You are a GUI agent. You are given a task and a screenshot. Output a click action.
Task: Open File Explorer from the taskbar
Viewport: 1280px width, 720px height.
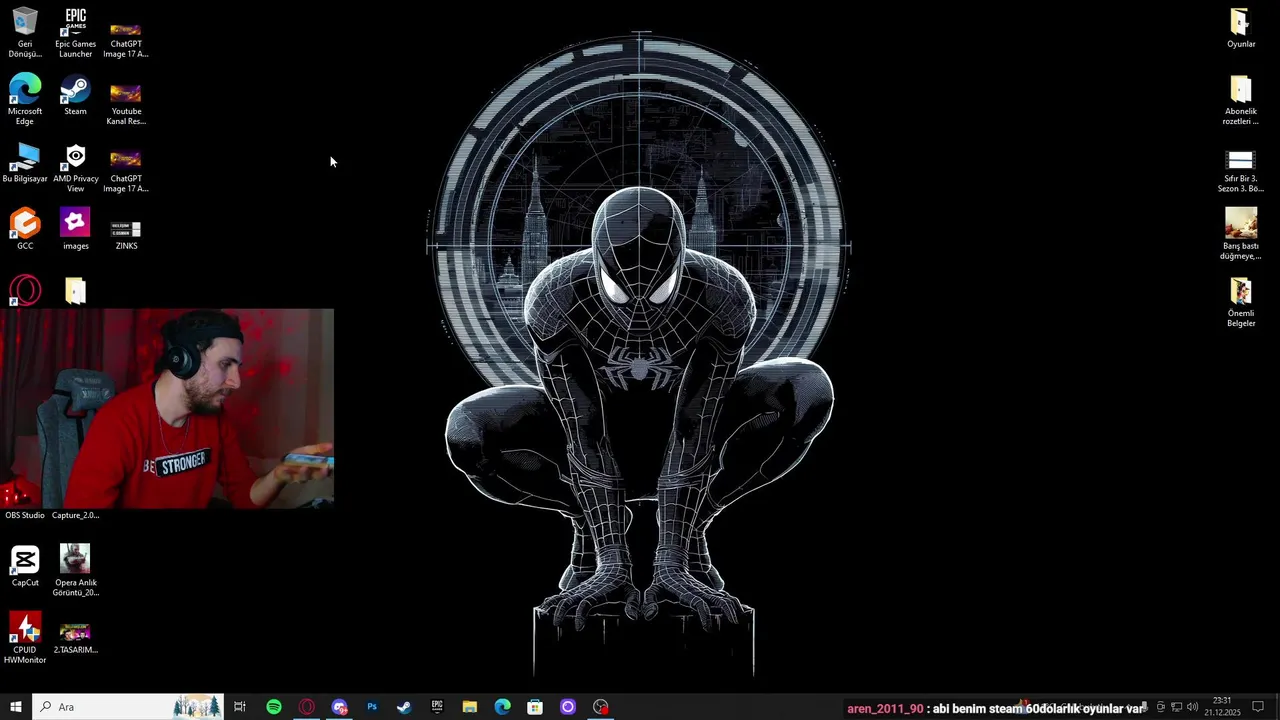click(470, 707)
